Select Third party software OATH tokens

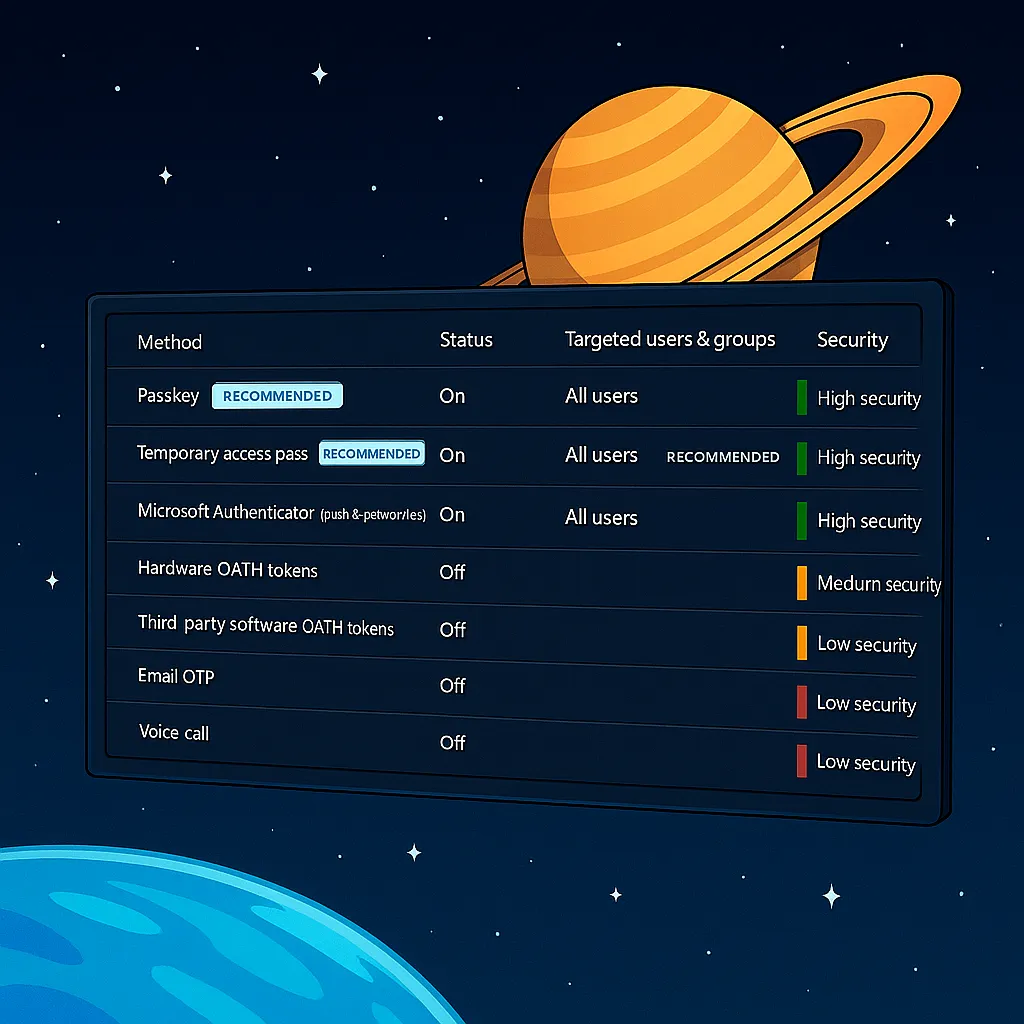click(265, 625)
